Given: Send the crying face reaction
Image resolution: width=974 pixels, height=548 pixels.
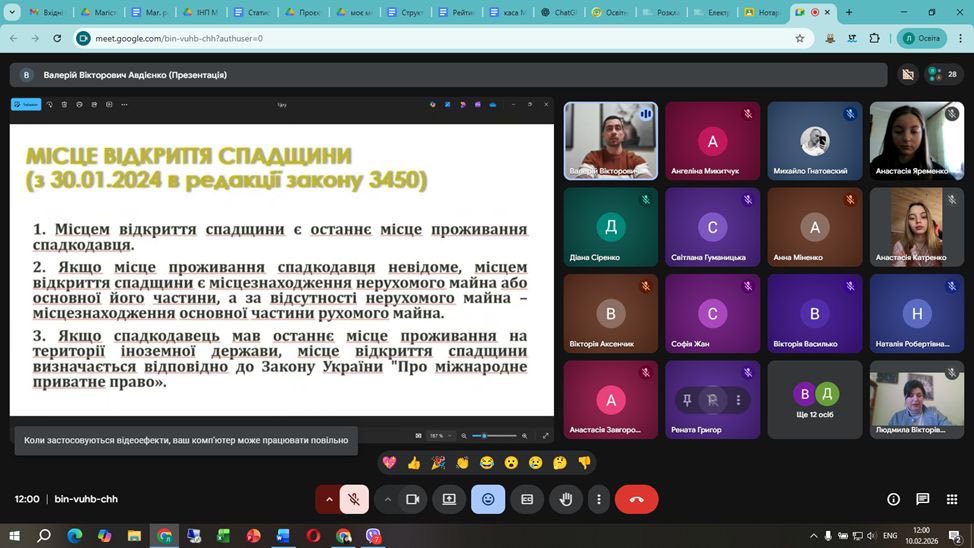Looking at the screenshot, I should point(535,463).
